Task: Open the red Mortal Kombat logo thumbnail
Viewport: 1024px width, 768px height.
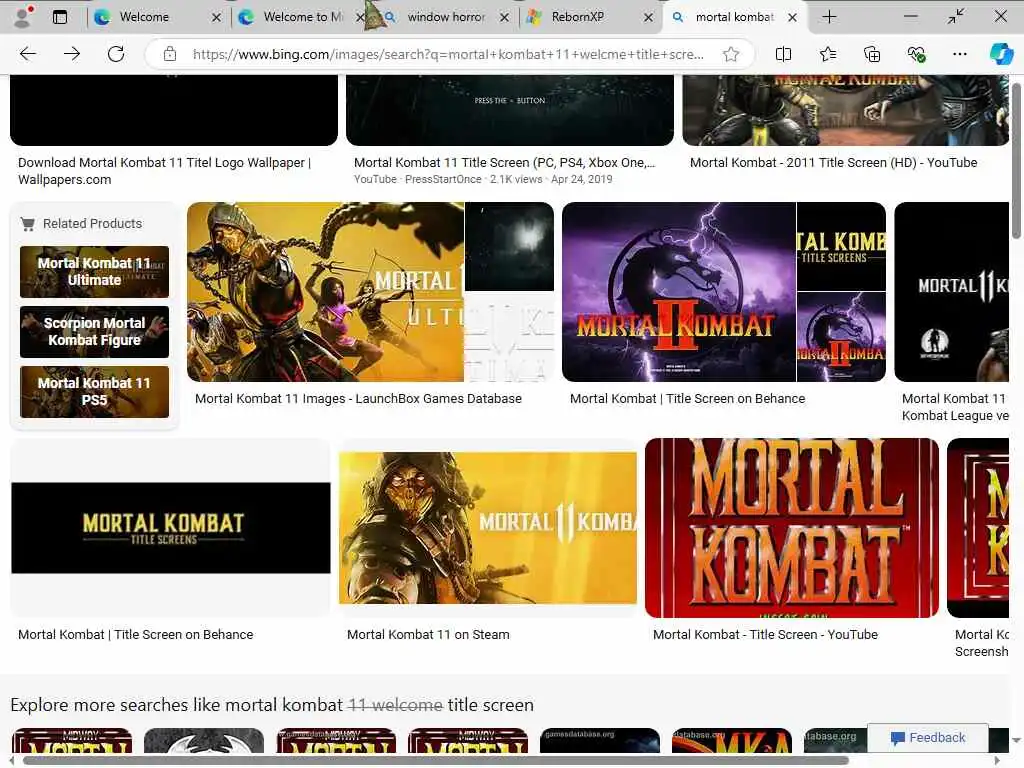Action: 792,528
